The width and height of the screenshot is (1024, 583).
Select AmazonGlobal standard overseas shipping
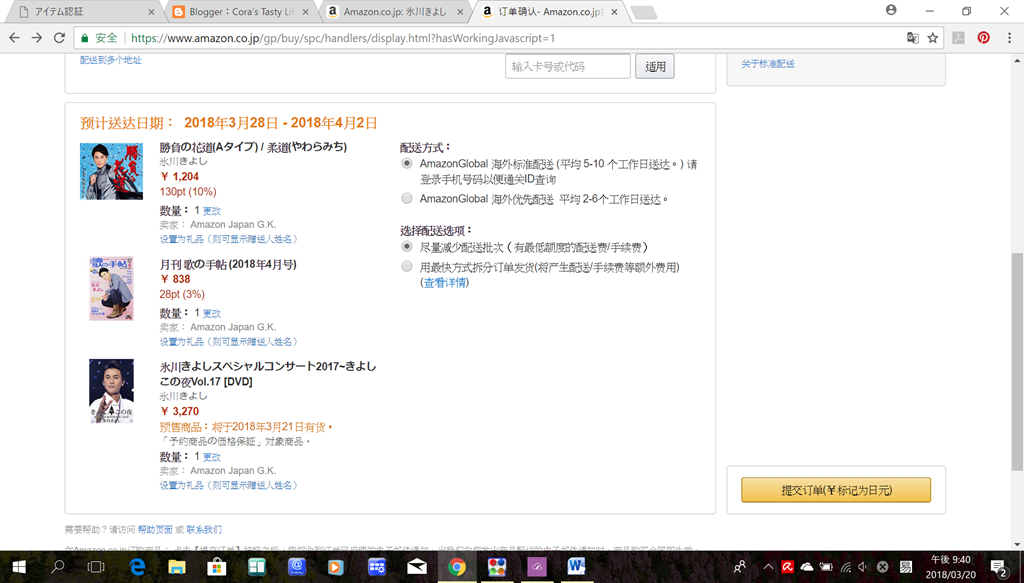407,164
